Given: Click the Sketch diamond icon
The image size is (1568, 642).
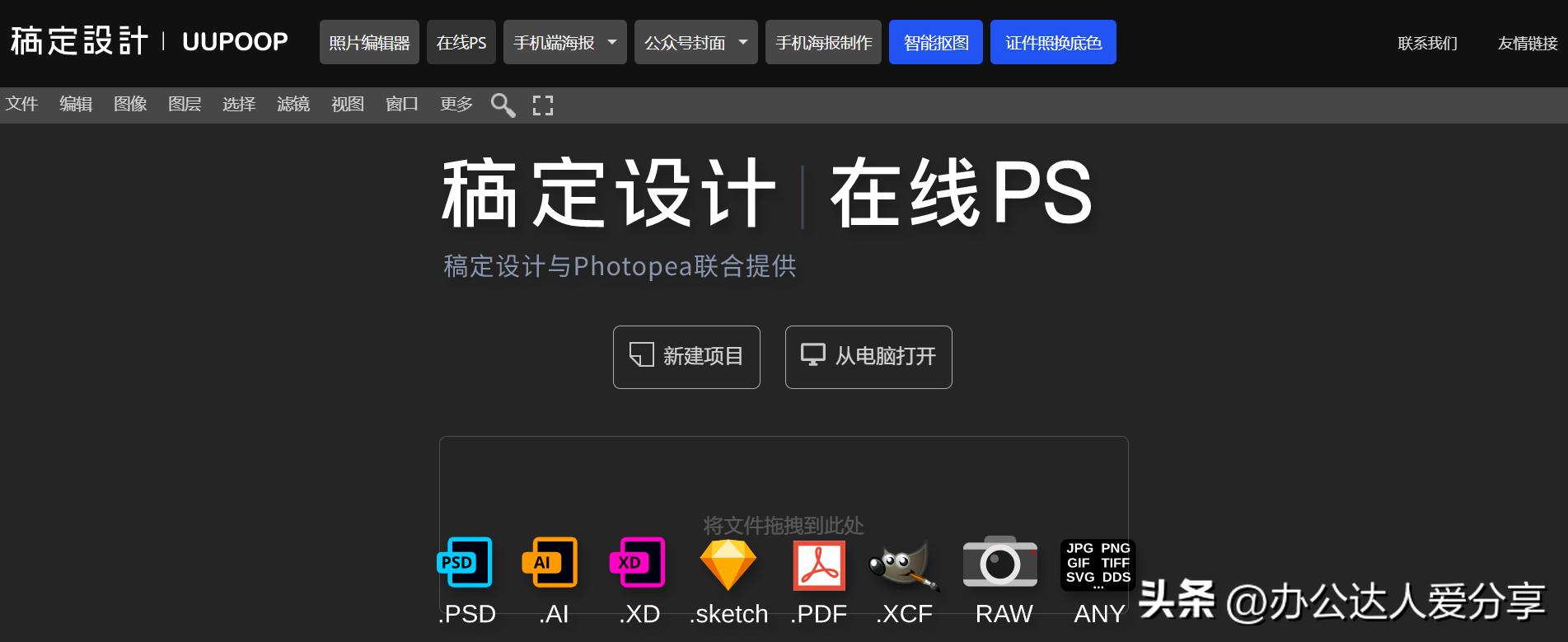Looking at the screenshot, I should click(728, 565).
